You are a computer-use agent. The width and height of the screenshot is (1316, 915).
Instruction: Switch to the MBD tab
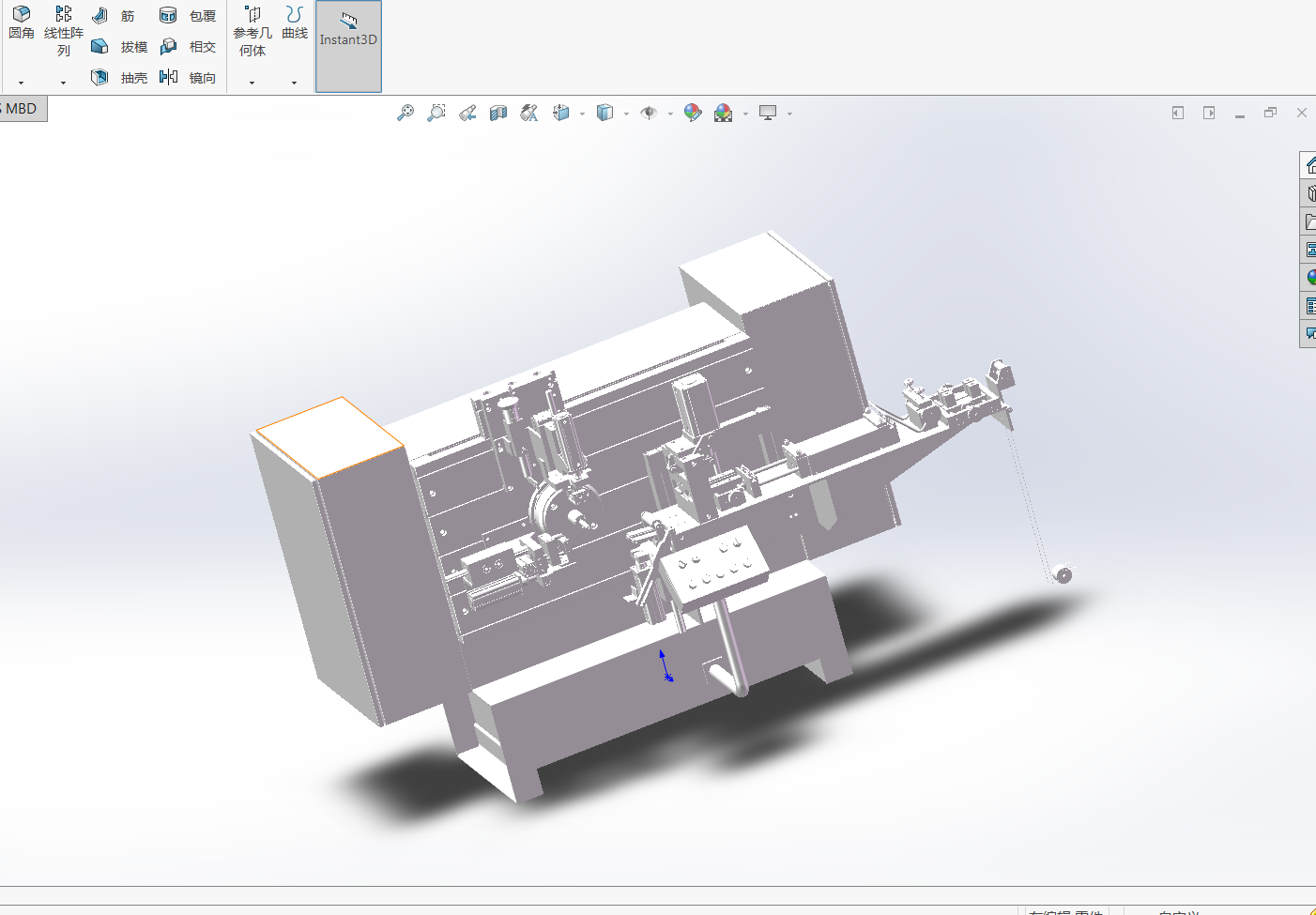coord(22,109)
